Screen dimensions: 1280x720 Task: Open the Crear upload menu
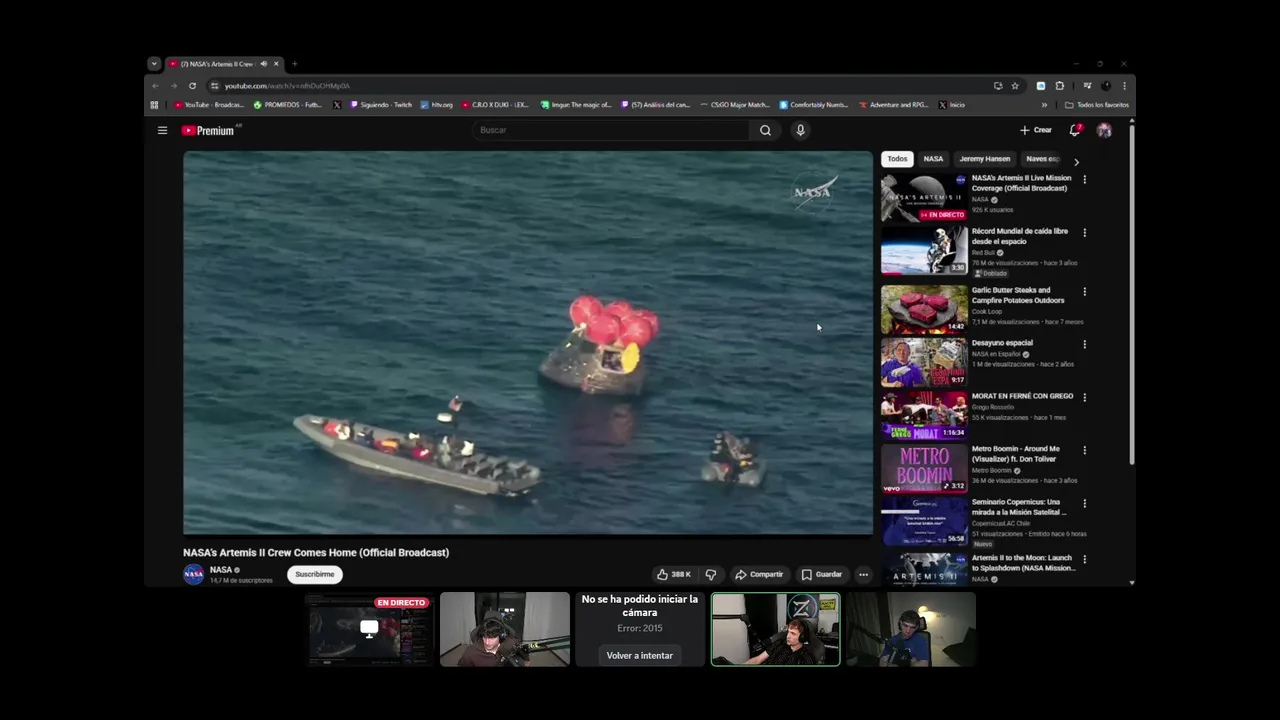click(x=1036, y=130)
